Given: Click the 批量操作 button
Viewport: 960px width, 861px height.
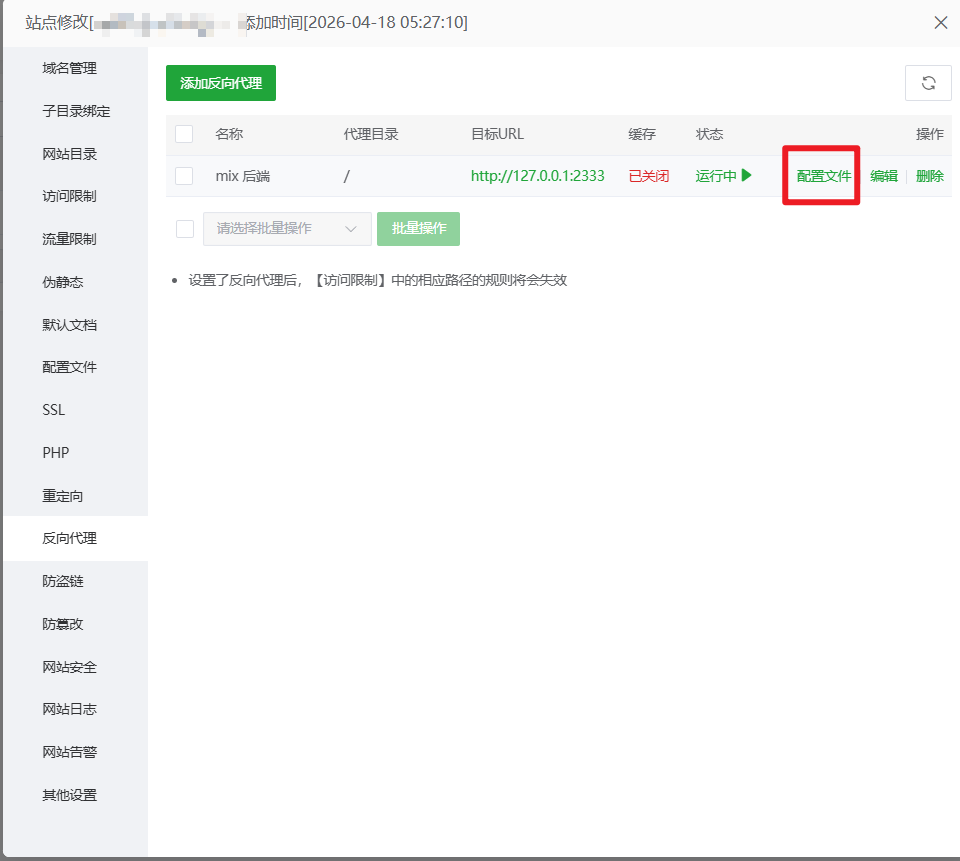Looking at the screenshot, I should [x=418, y=229].
